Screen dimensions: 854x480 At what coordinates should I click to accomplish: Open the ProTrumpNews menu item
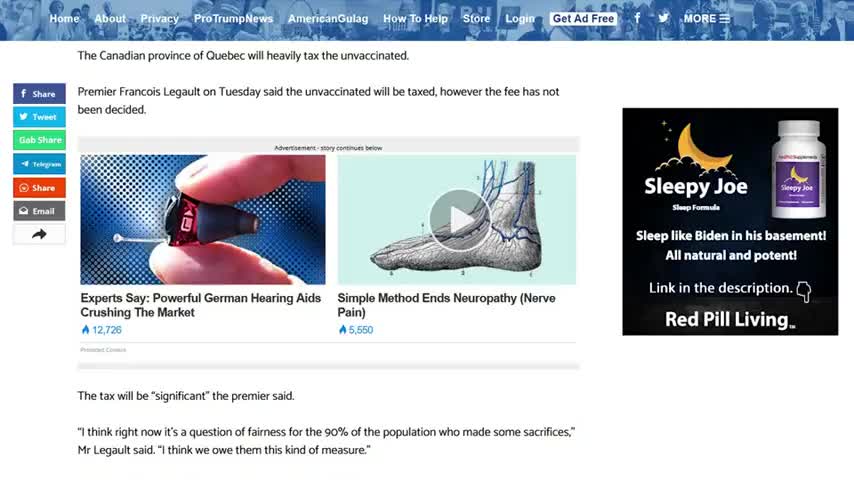[x=233, y=19]
